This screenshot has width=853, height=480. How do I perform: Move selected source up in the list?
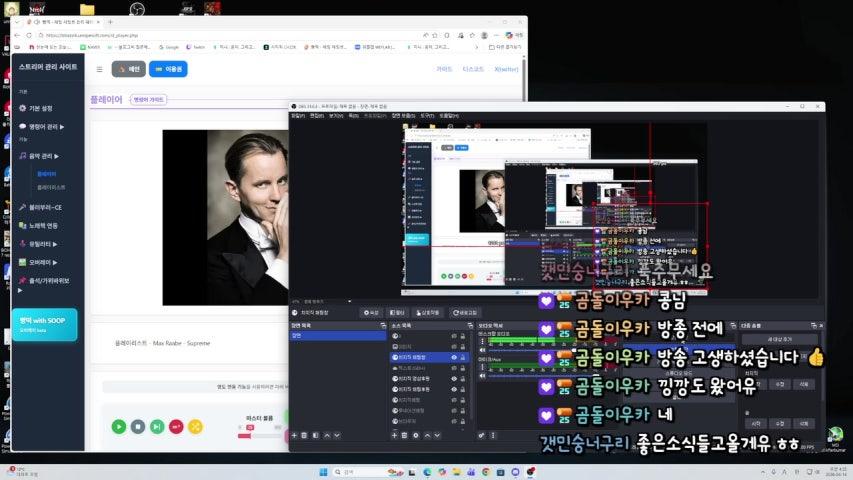pos(427,435)
